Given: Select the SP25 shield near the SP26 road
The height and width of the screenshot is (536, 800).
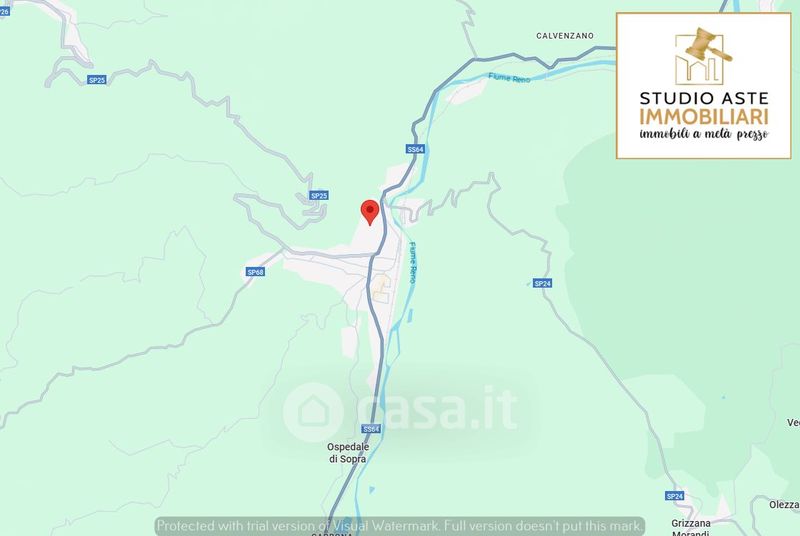Looking at the screenshot, I should tap(97, 80).
